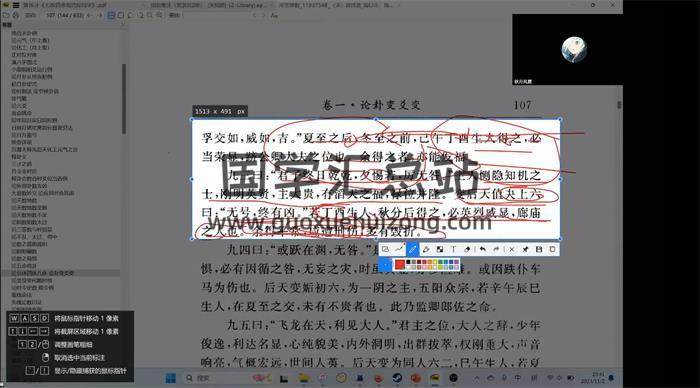Redo the annotation stroke
Image resolution: width=700 pixels, height=388 pixels.
[x=496, y=249]
